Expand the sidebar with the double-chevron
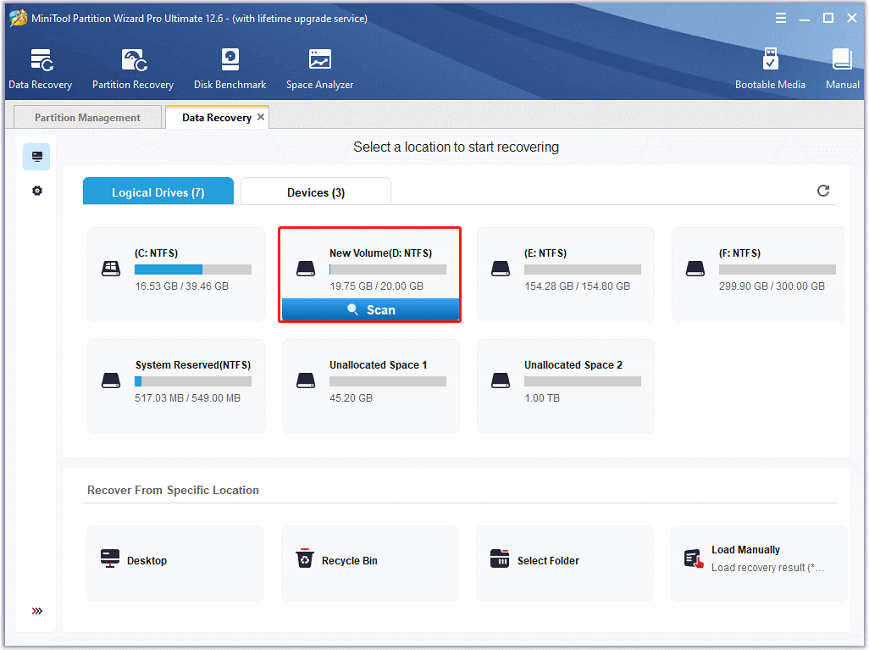The image size is (869, 650). coord(37,611)
